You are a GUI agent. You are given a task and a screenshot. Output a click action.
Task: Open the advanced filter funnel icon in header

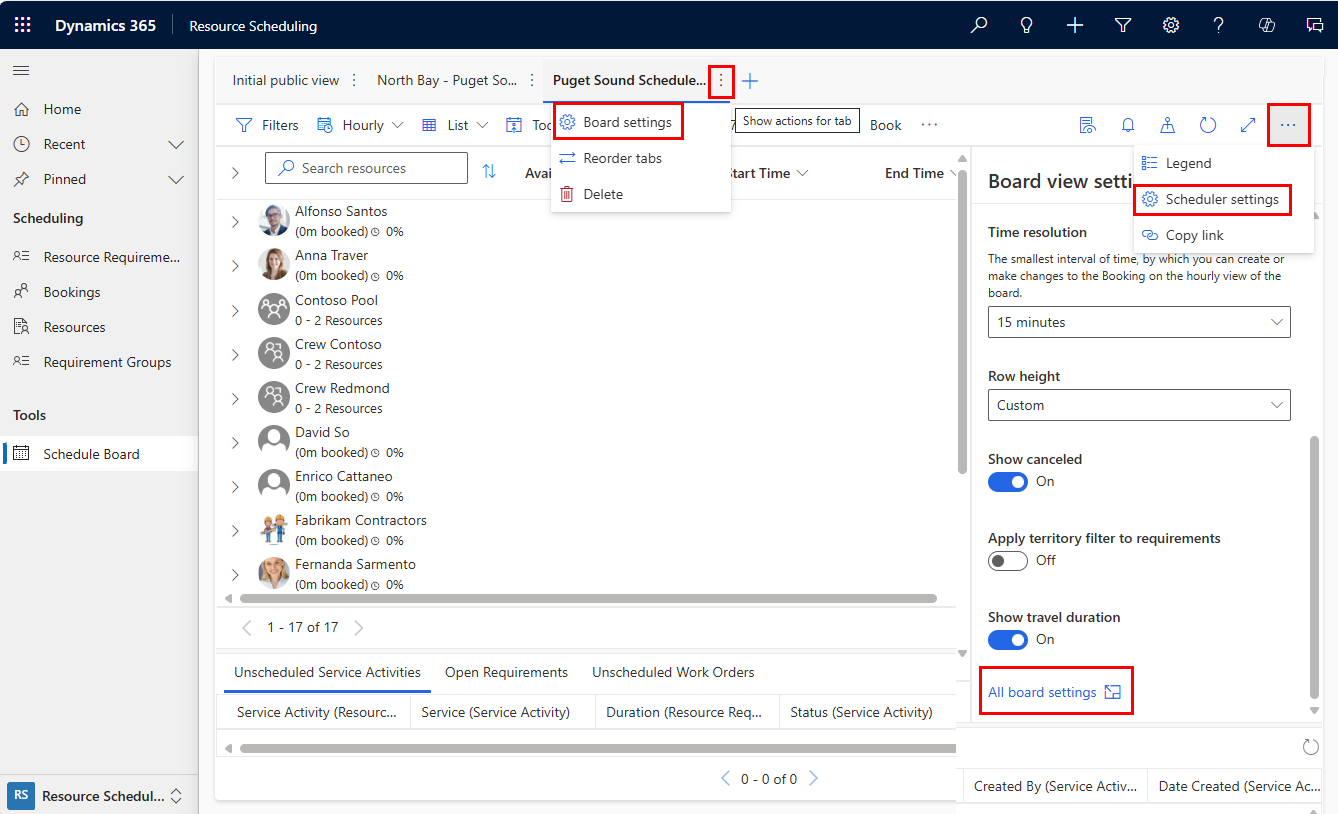[1123, 25]
